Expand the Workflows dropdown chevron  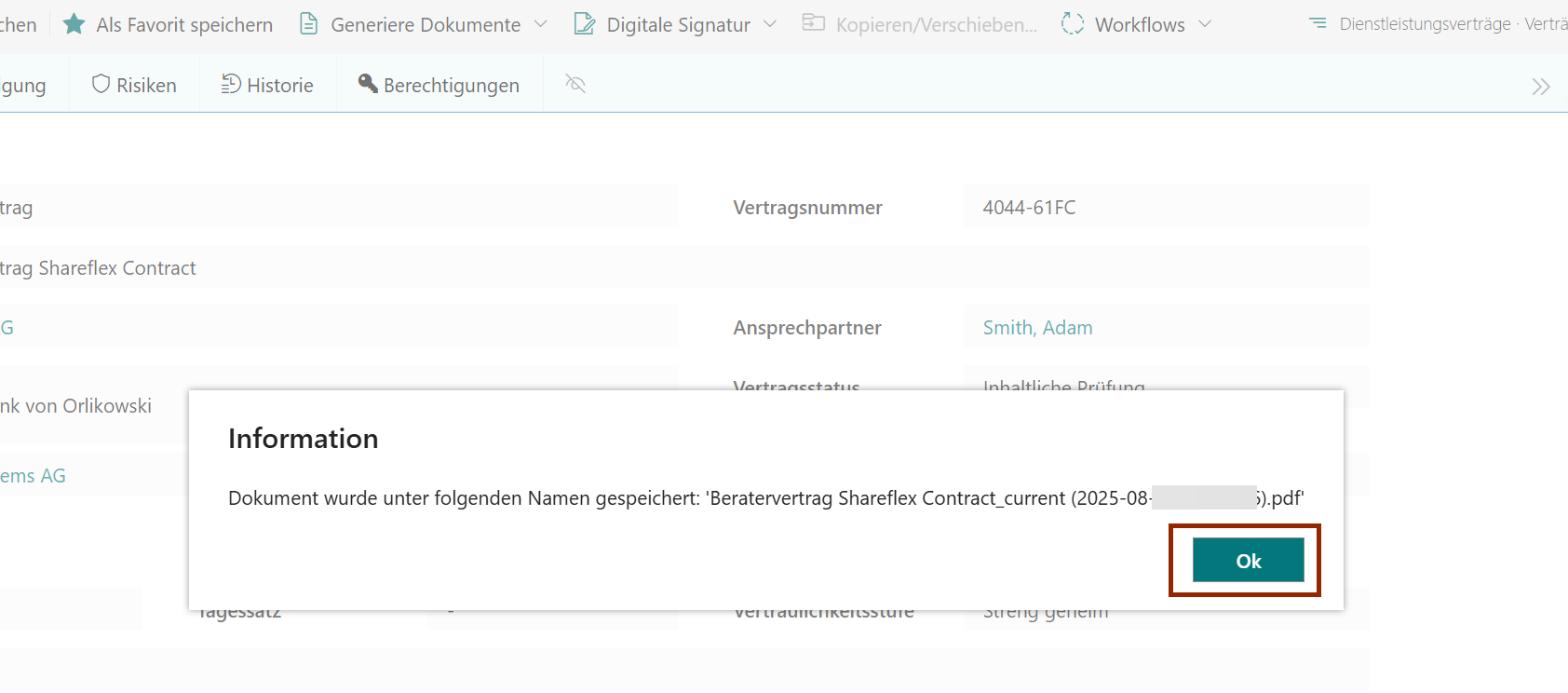(1205, 24)
